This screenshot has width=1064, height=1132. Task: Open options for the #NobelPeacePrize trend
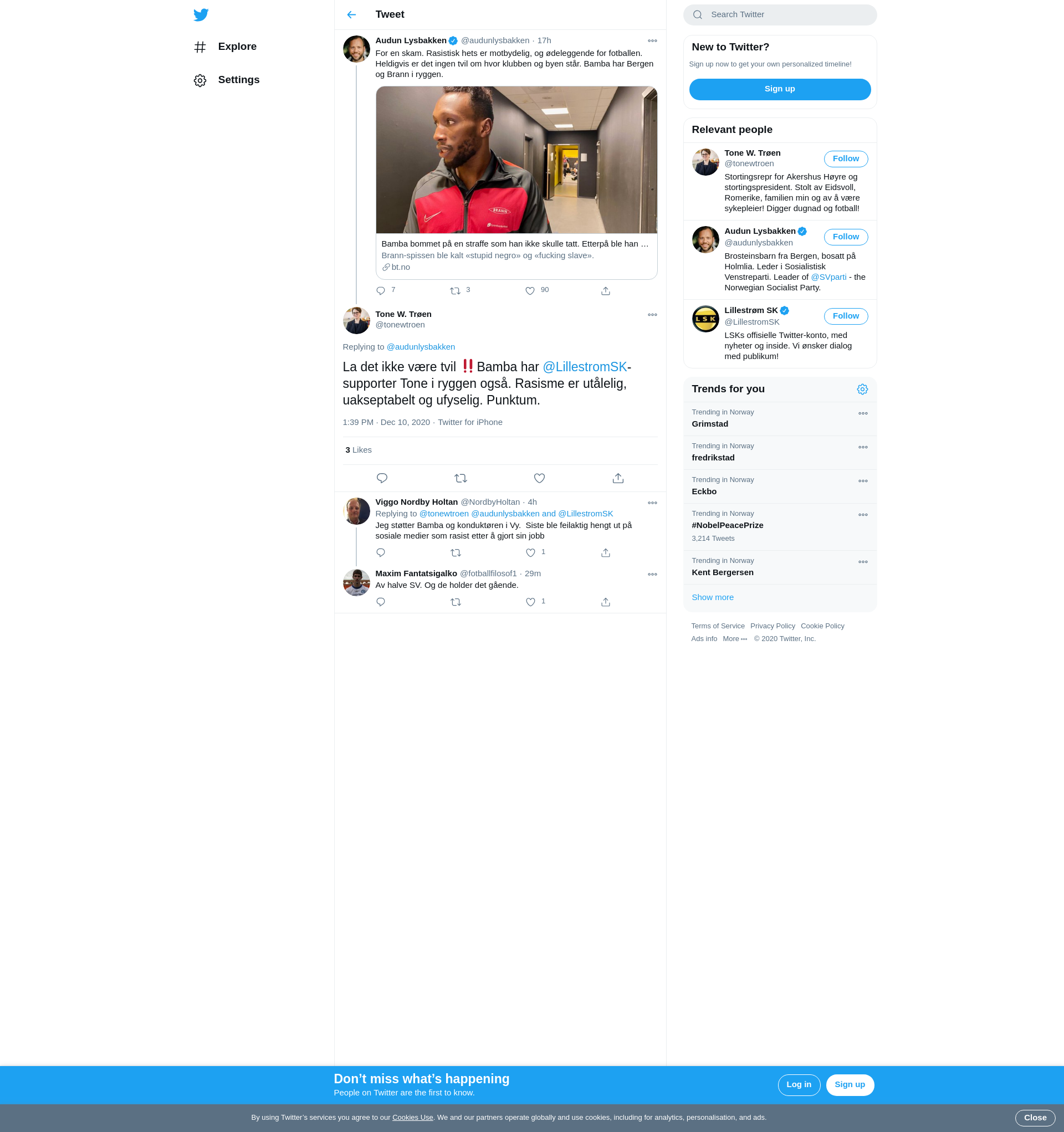(x=863, y=515)
